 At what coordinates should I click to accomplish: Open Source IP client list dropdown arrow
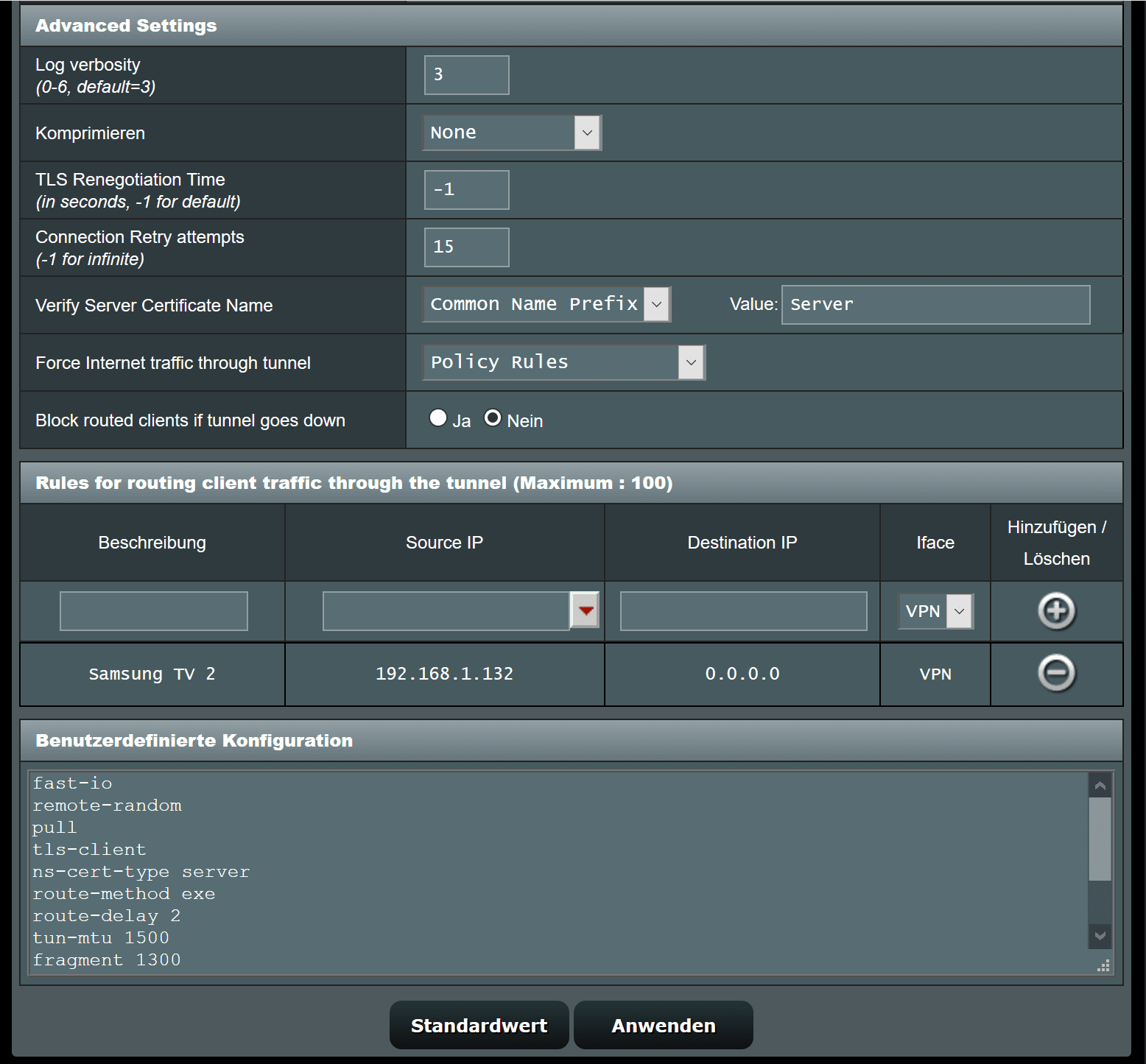click(x=586, y=610)
